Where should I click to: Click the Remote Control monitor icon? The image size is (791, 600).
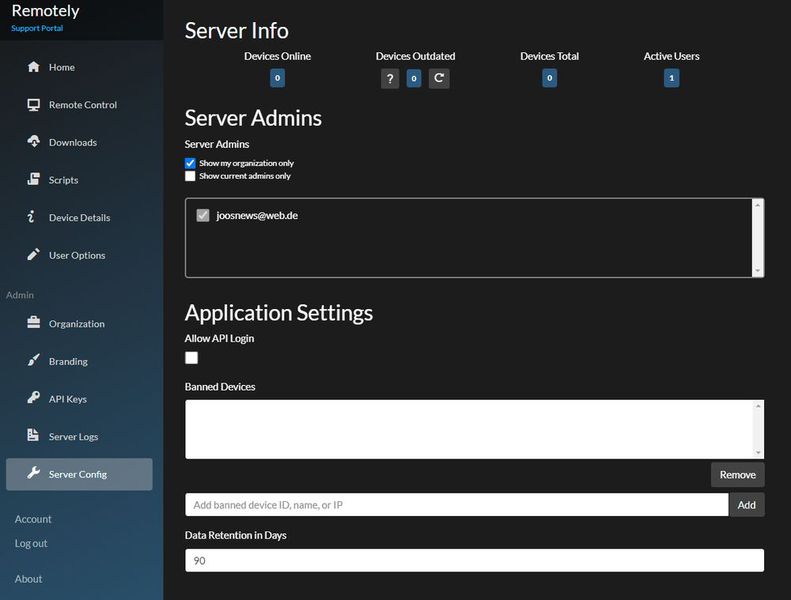(x=33, y=104)
